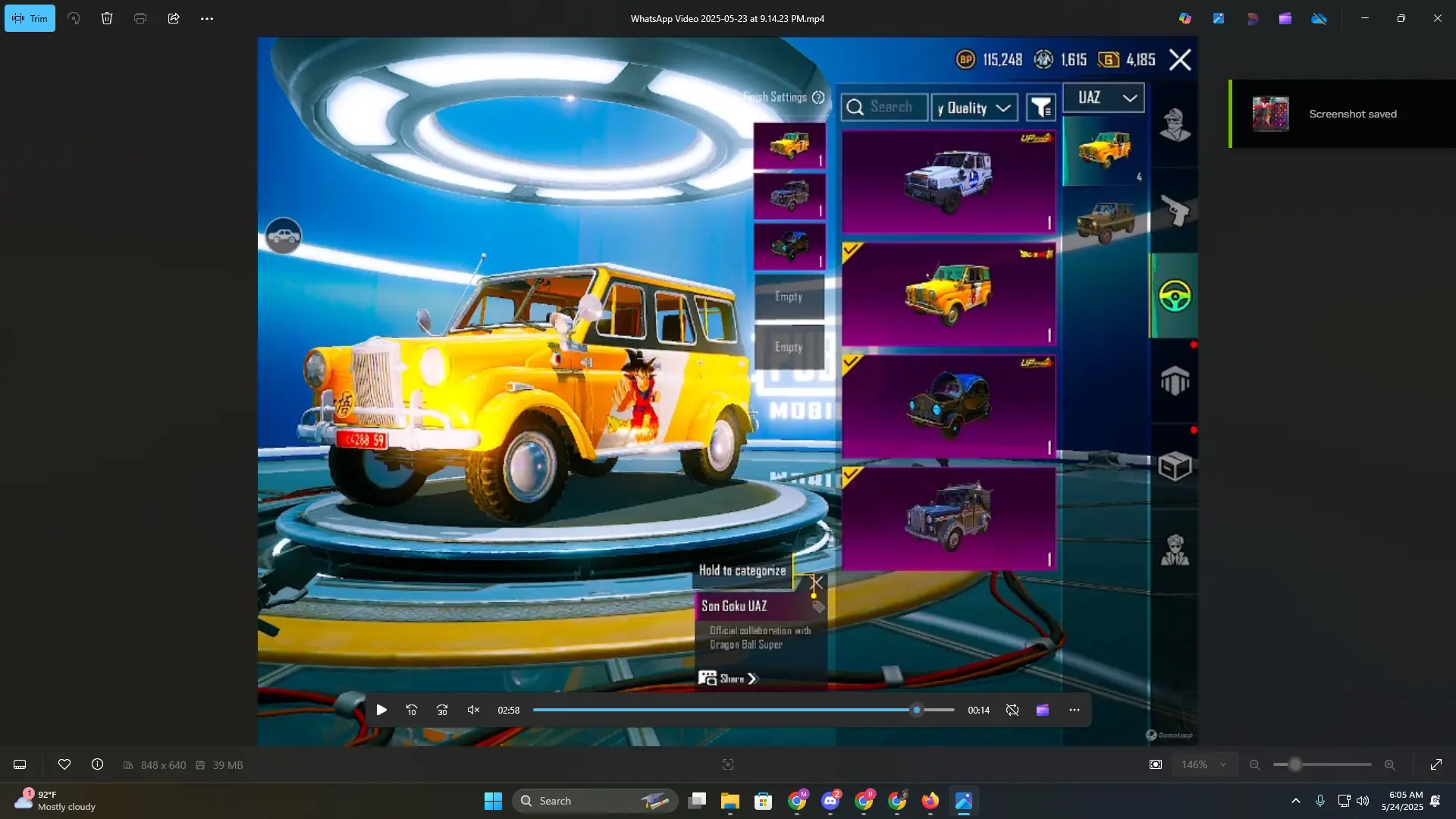Play the video
The height and width of the screenshot is (819, 1456).
(381, 710)
